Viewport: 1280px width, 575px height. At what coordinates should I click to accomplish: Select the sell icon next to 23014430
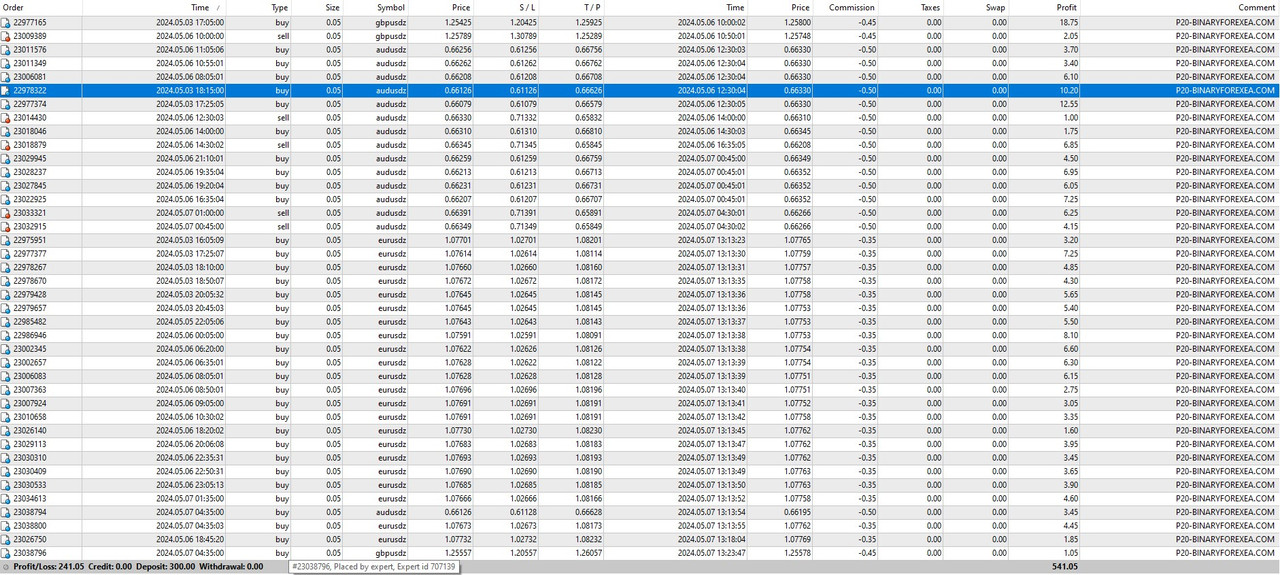tap(6, 117)
